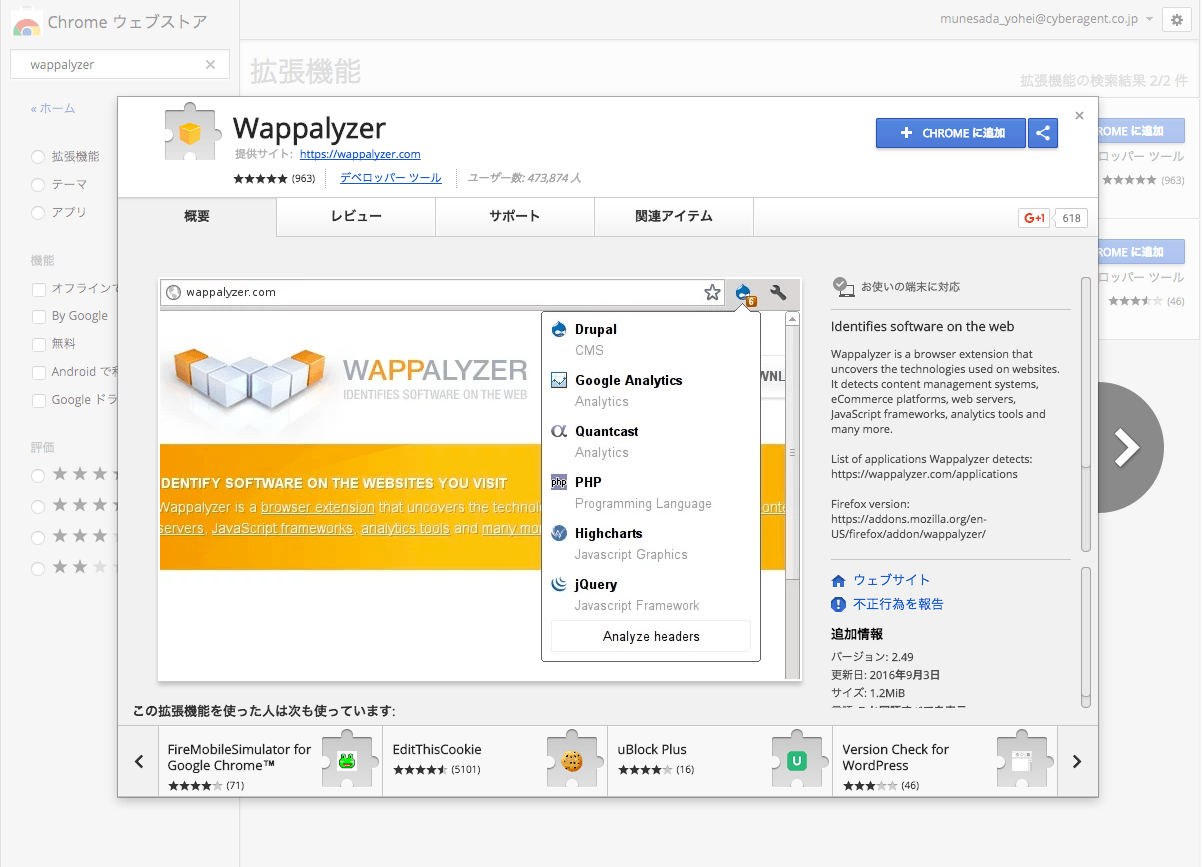This screenshot has width=1202, height=867.
Task: Check the By Google filter
Action: 38,316
